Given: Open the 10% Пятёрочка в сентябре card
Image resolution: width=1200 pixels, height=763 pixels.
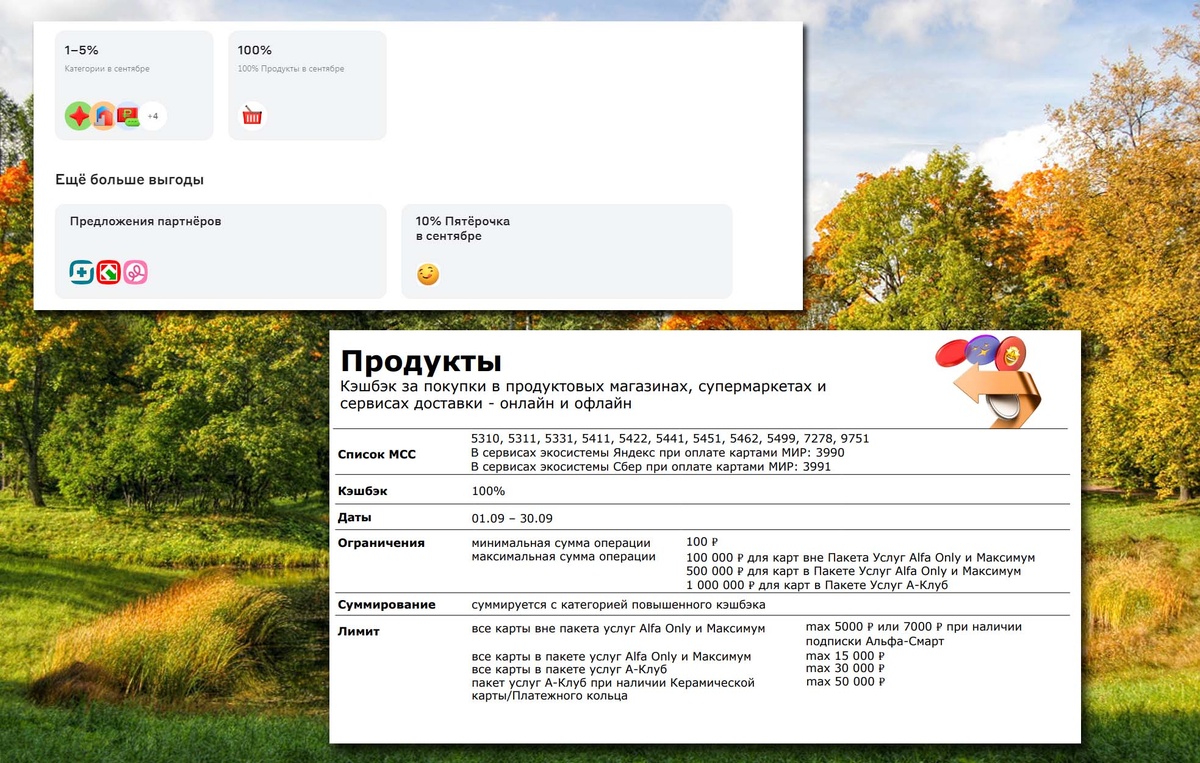Looking at the screenshot, I should [566, 251].
